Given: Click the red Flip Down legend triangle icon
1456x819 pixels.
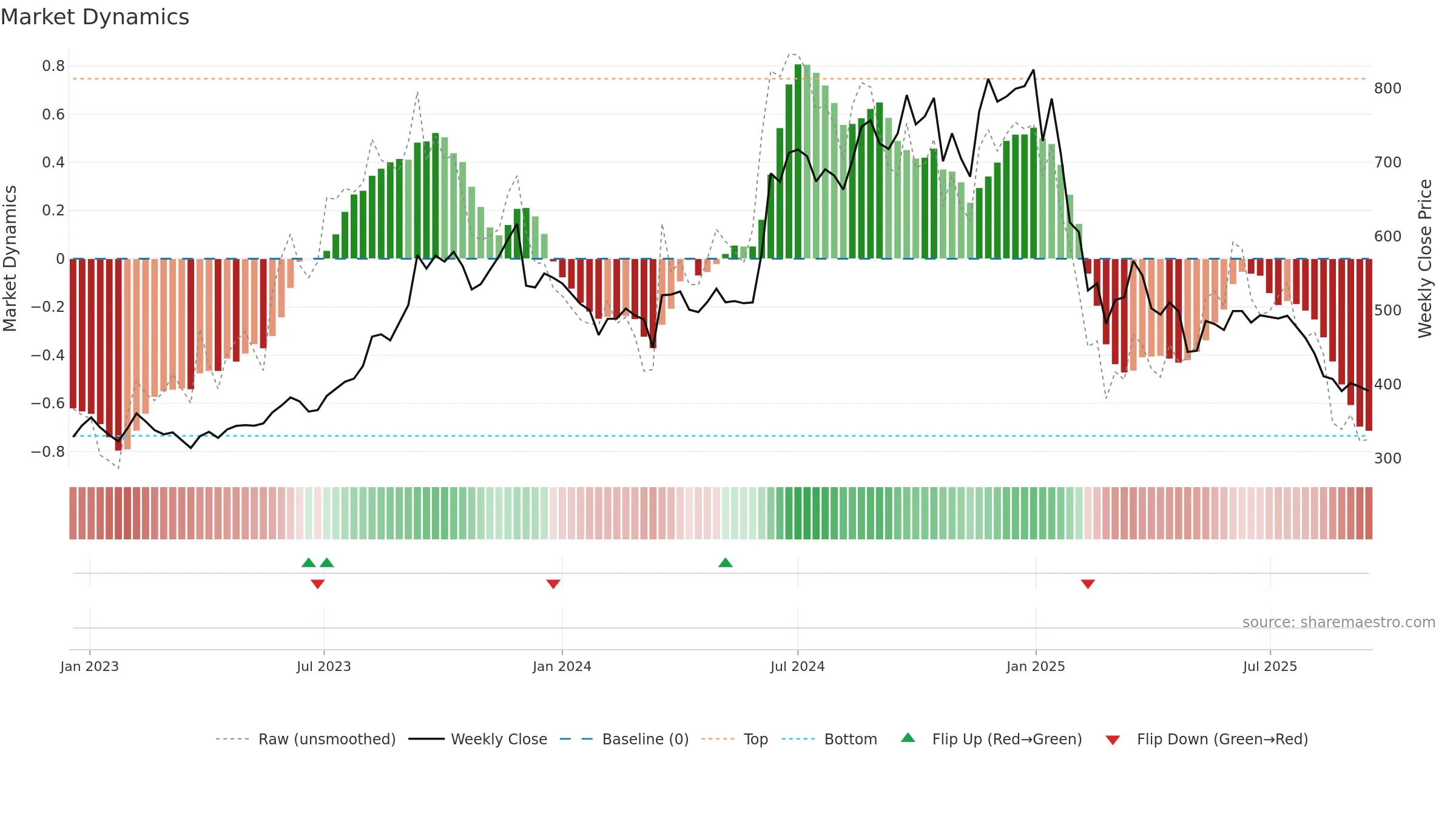Looking at the screenshot, I should [1113, 740].
